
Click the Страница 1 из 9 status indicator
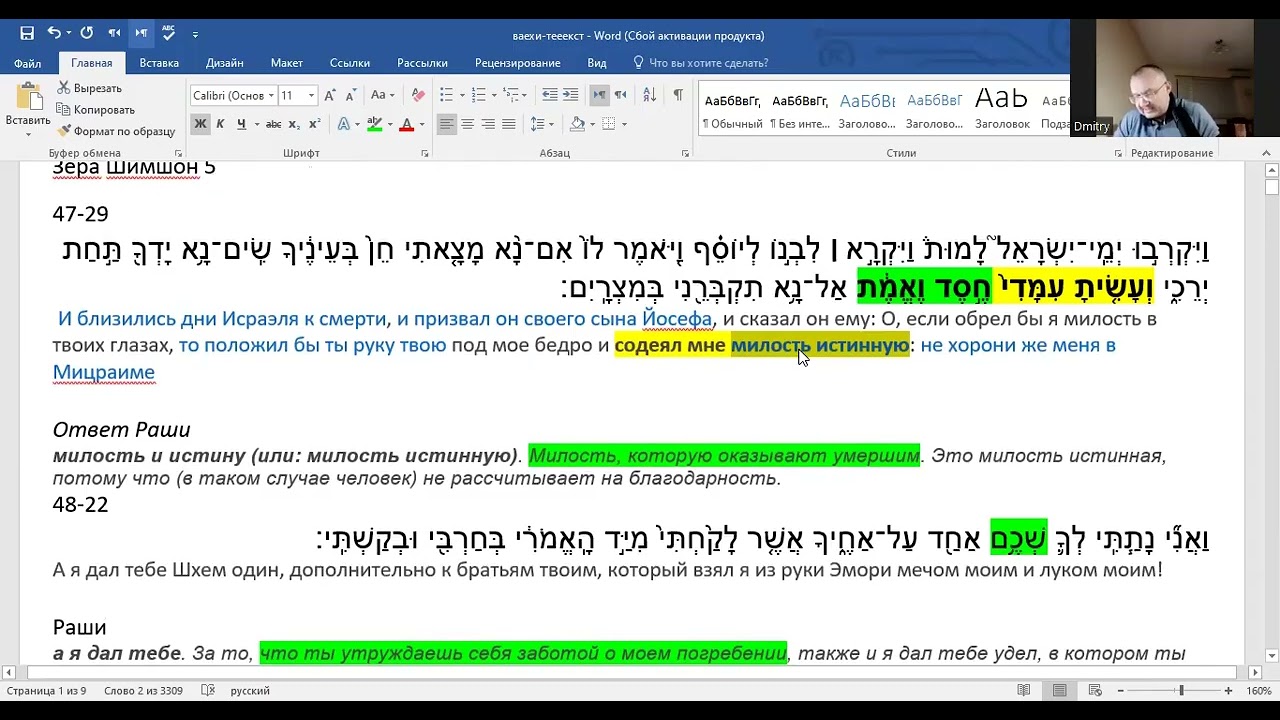[46, 691]
